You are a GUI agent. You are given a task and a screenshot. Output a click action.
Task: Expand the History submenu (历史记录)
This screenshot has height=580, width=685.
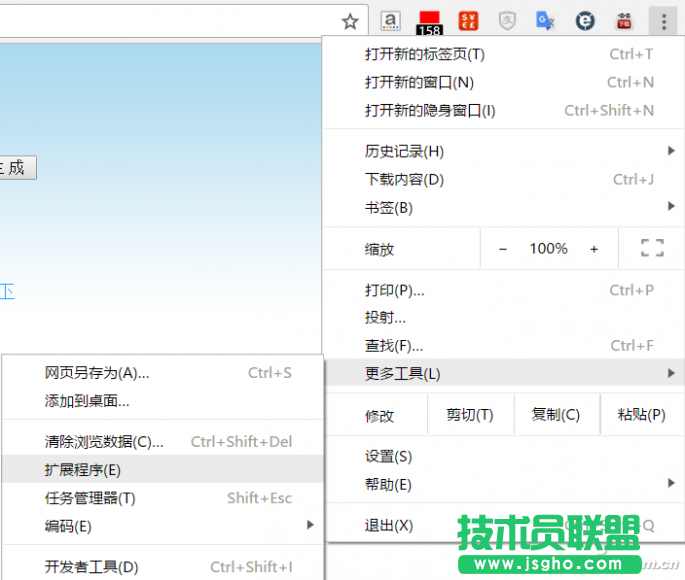(503, 151)
